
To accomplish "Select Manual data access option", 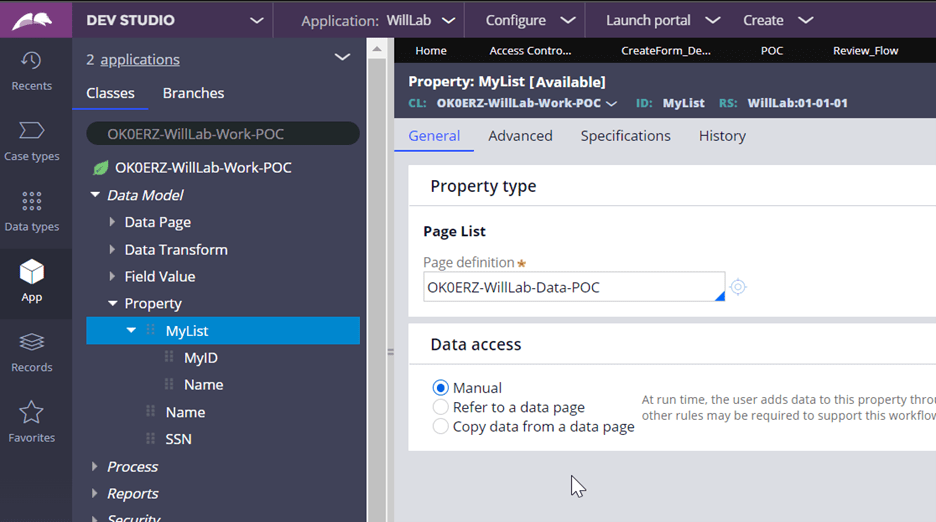I will (x=441, y=388).
